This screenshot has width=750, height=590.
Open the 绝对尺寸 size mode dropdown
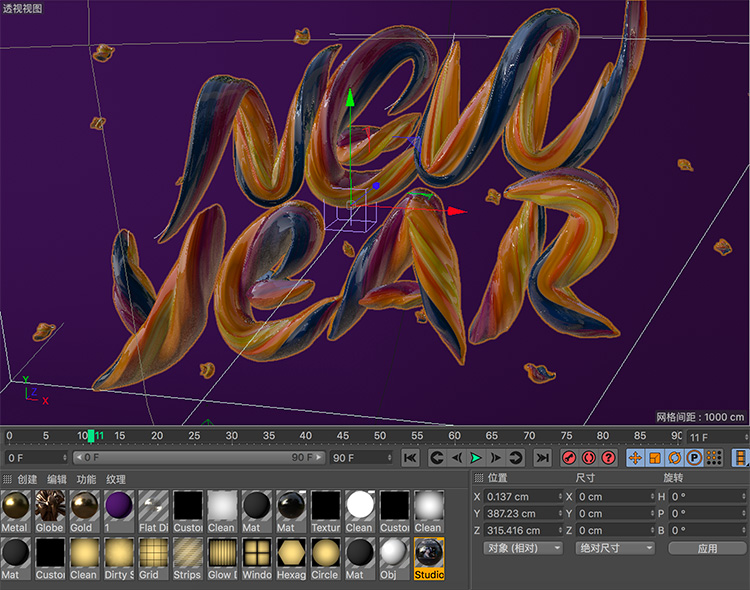614,548
